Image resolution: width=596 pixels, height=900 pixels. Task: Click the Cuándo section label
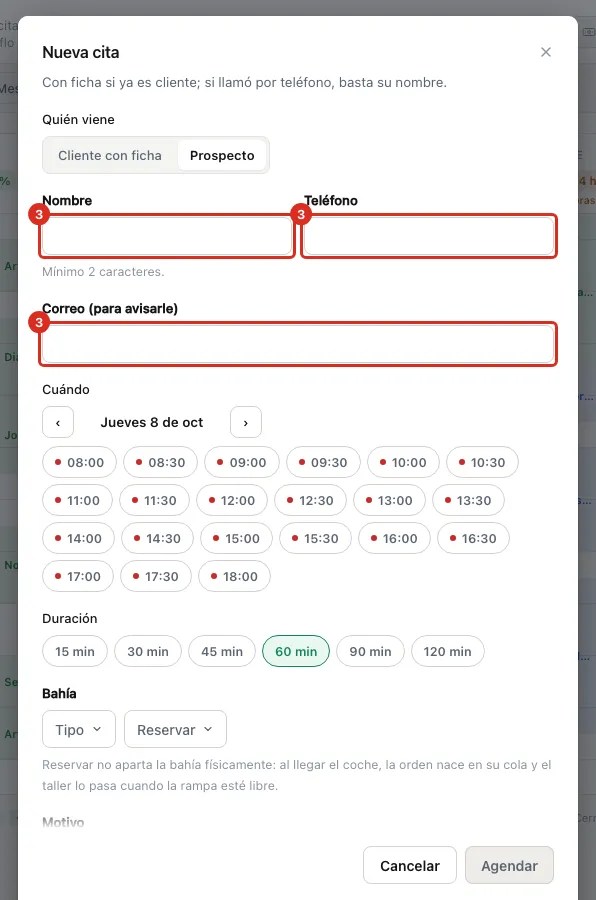click(65, 389)
